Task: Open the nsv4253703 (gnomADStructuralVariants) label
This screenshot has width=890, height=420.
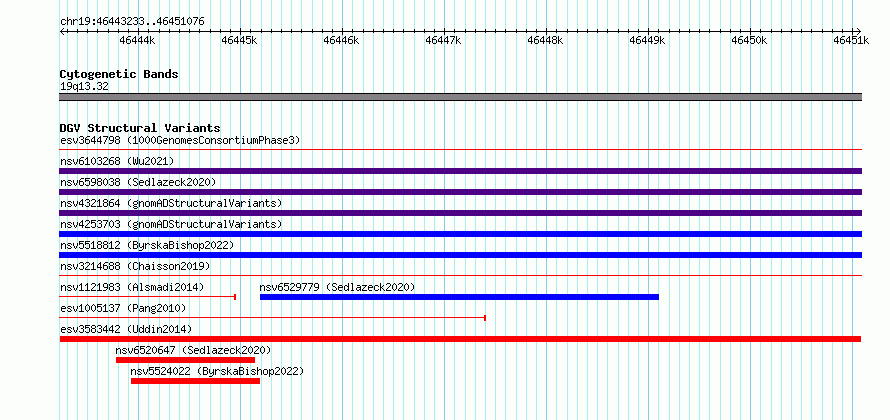Action: (x=171, y=224)
